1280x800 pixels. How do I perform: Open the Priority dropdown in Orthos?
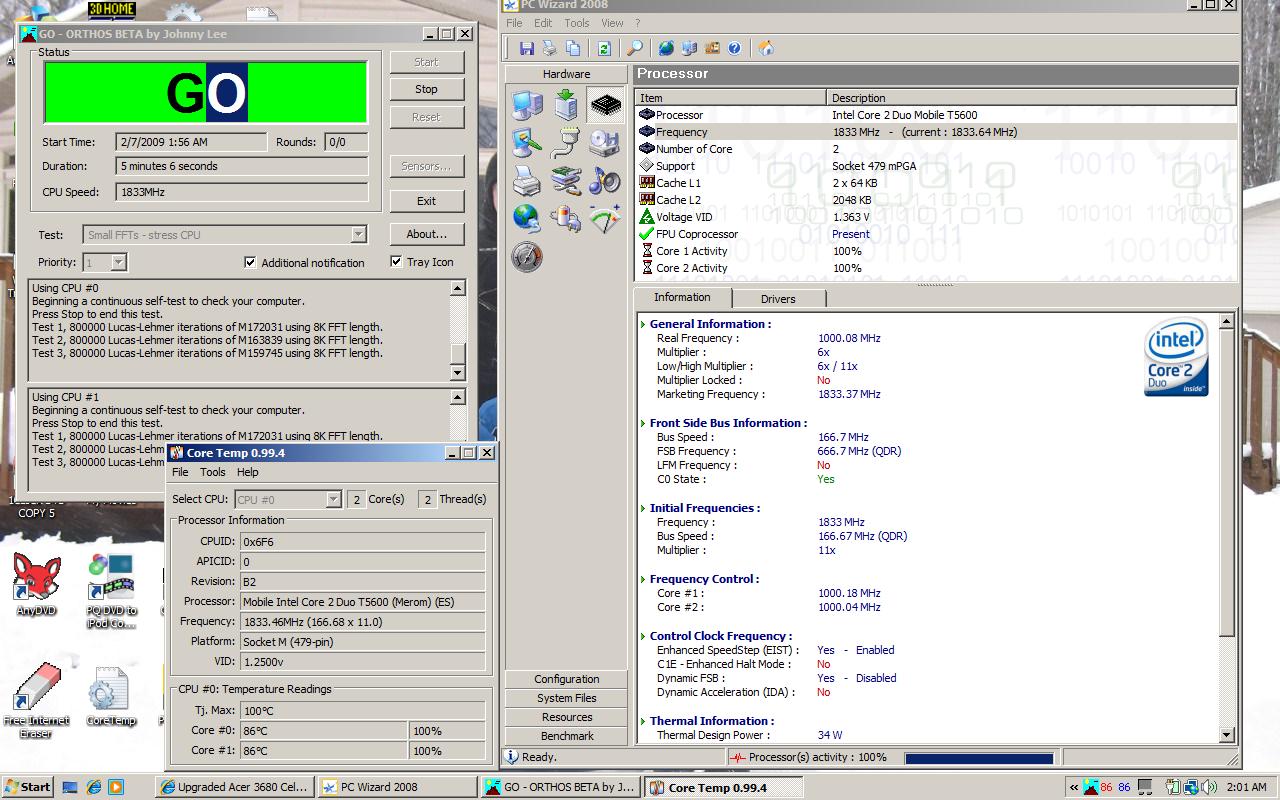[118, 262]
